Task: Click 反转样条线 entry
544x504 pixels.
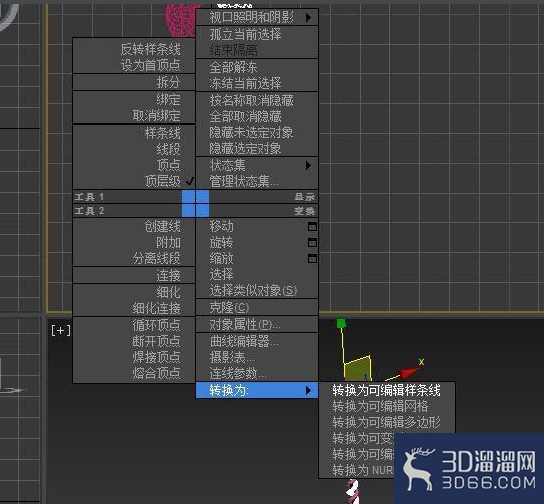Action: (134, 49)
